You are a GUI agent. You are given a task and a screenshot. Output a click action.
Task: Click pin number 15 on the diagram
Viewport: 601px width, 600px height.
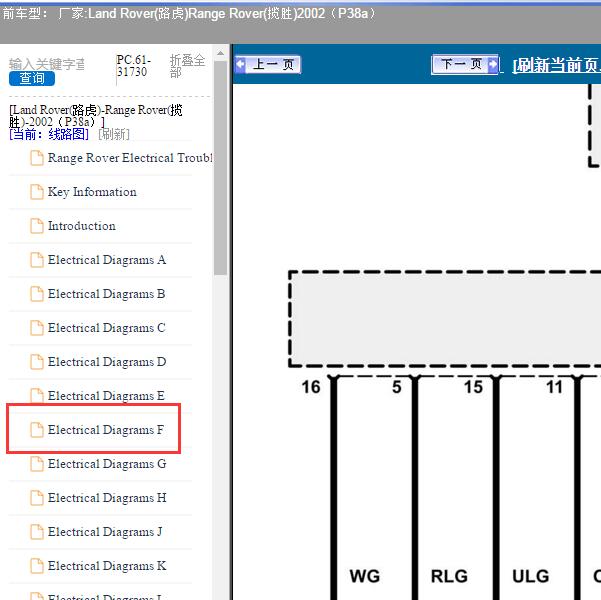click(x=473, y=387)
